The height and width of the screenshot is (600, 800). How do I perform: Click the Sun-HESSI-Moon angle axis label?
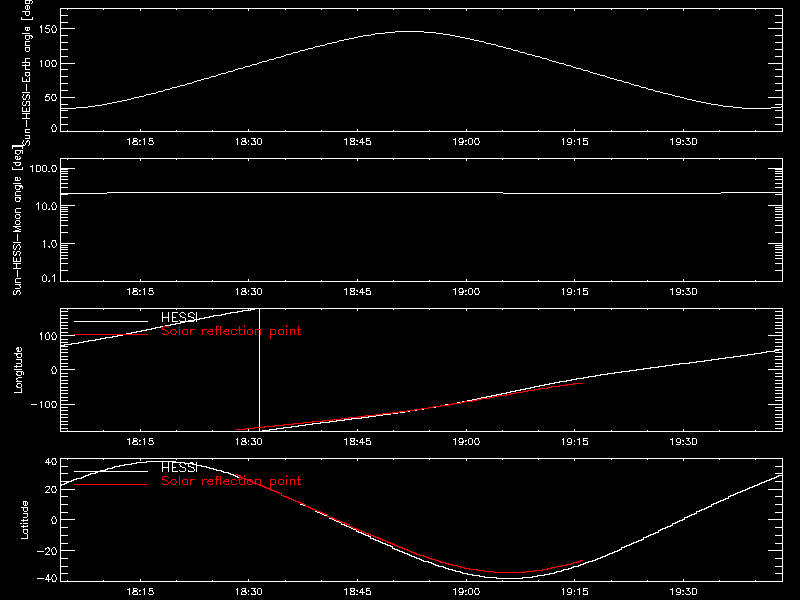pos(17,220)
